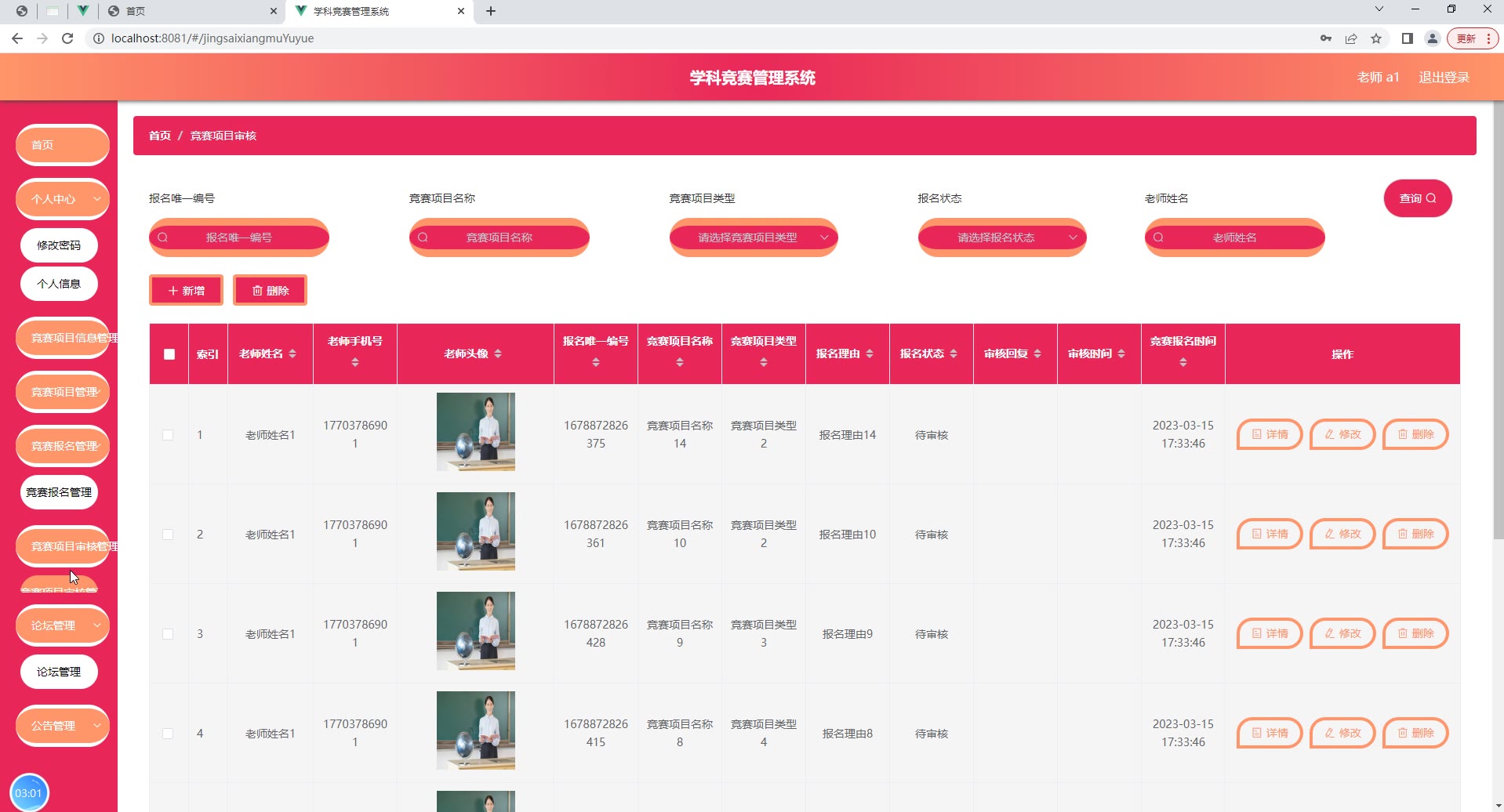Viewport: 1504px width, 812px height.
Task: Sort the table by 审核回复 column
Action: [1037, 354]
